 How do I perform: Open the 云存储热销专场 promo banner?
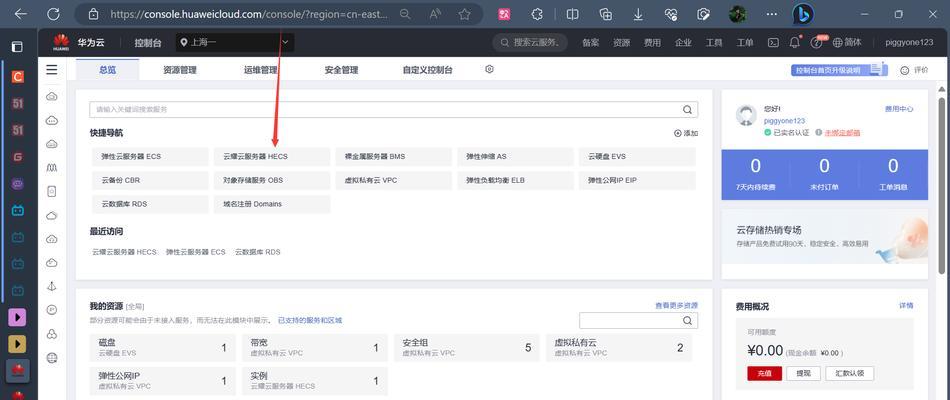click(825, 237)
